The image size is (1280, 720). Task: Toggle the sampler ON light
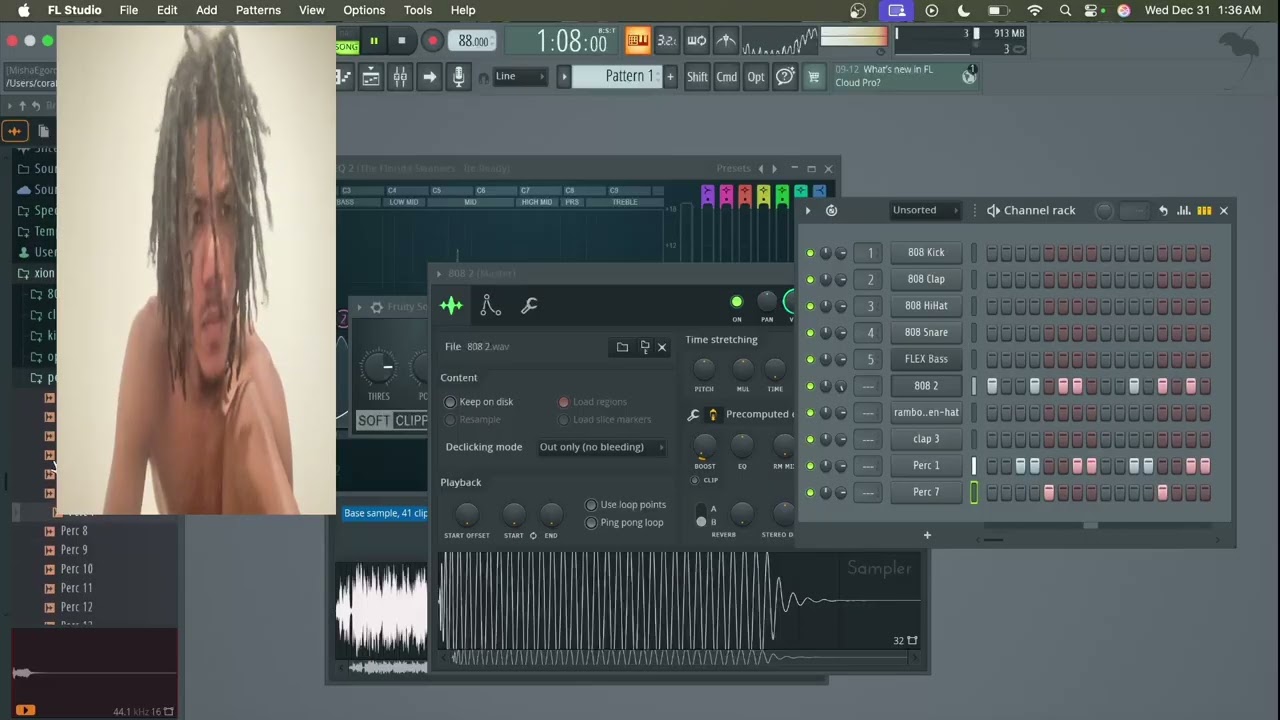pyautogui.click(x=737, y=302)
